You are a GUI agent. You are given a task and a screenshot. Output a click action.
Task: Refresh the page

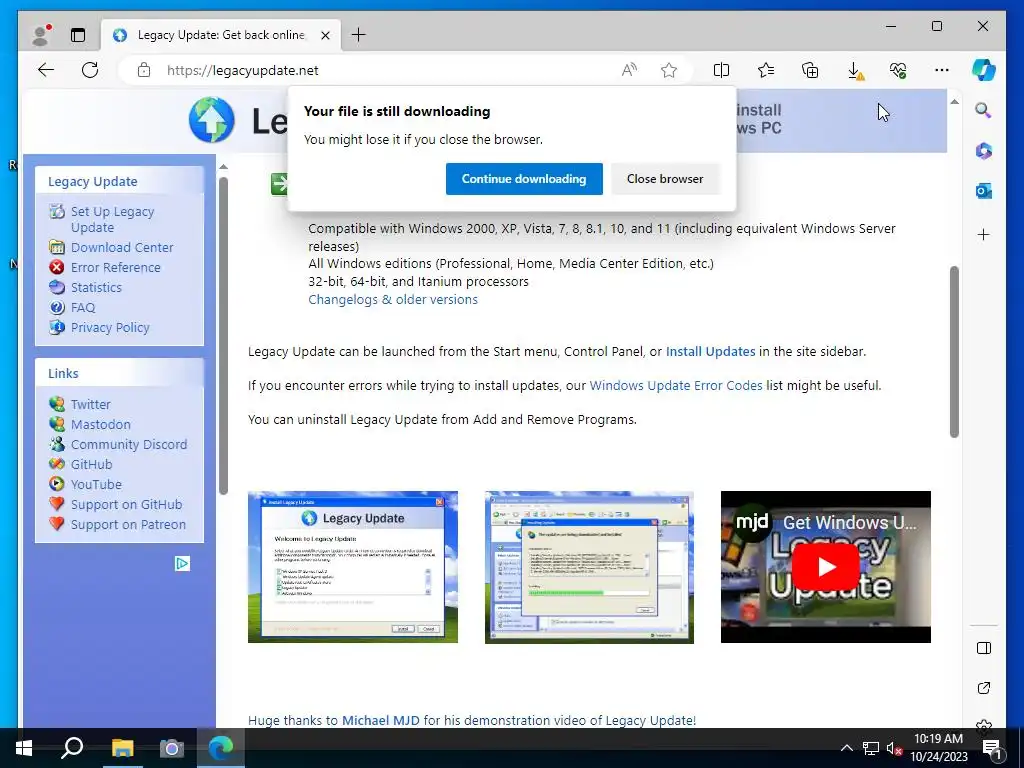(90, 70)
